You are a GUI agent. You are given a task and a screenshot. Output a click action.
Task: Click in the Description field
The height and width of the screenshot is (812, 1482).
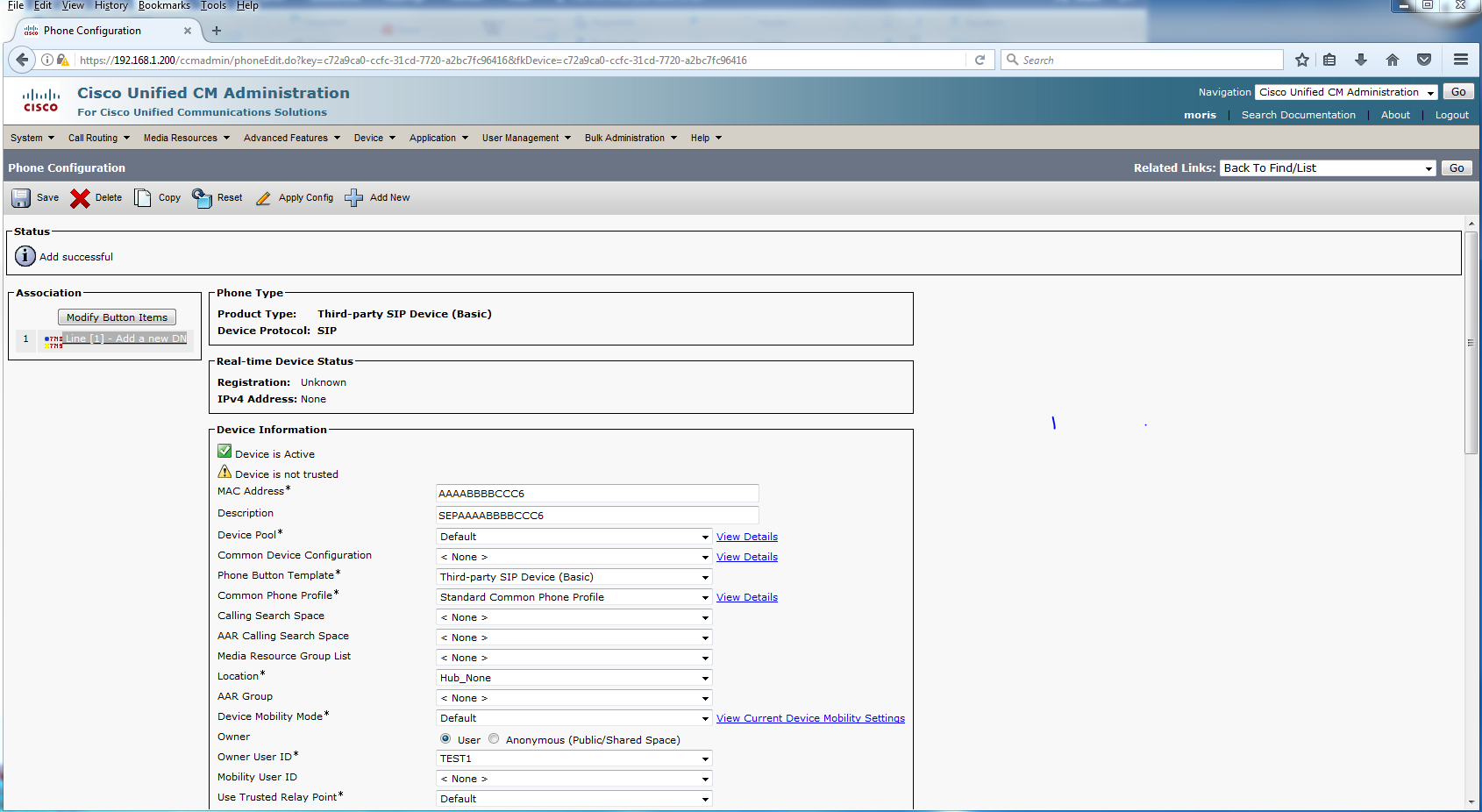coord(597,516)
